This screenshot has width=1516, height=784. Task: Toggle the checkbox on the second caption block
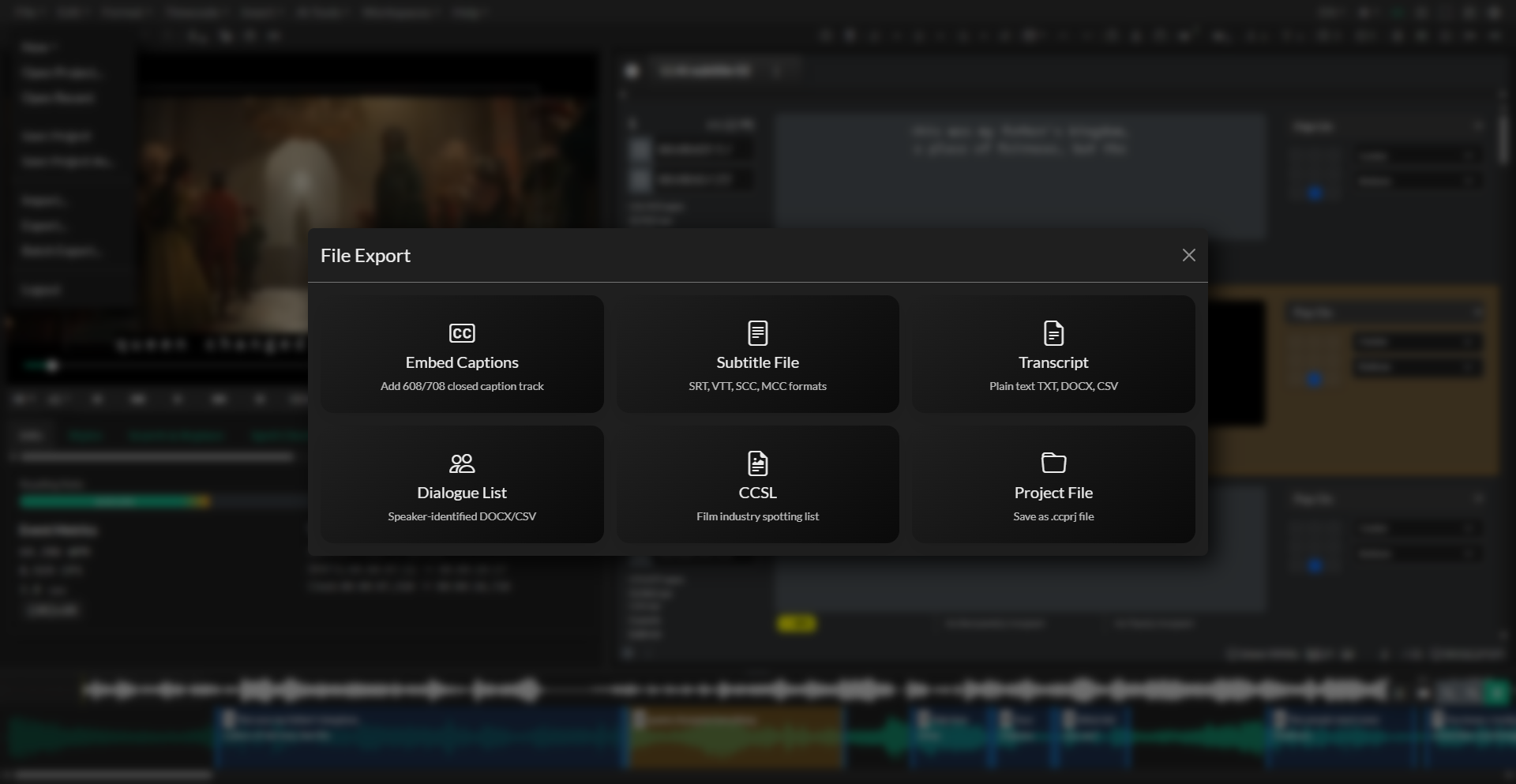641,180
